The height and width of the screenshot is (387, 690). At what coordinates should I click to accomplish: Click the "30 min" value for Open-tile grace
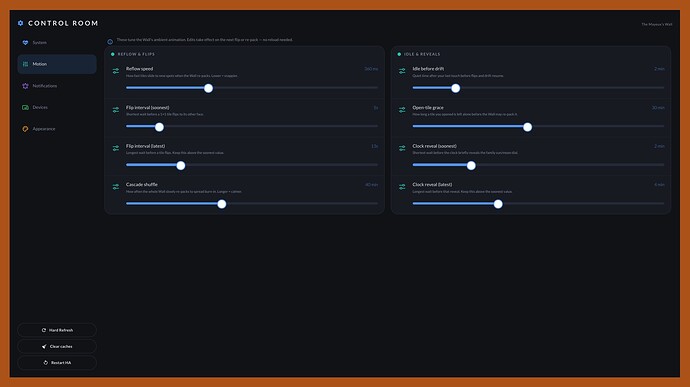click(x=658, y=107)
